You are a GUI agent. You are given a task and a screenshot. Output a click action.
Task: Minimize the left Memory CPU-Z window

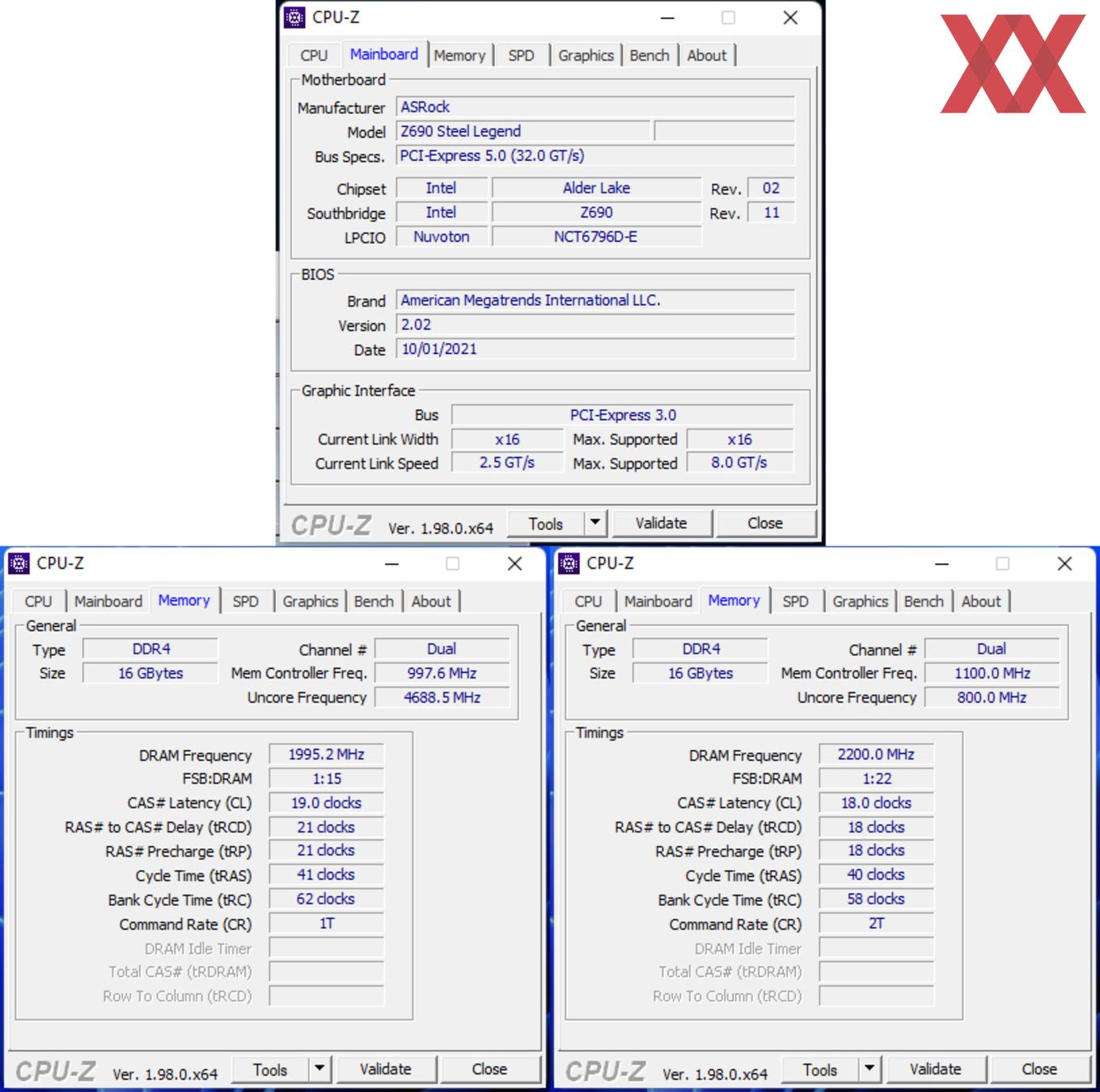pos(391,564)
